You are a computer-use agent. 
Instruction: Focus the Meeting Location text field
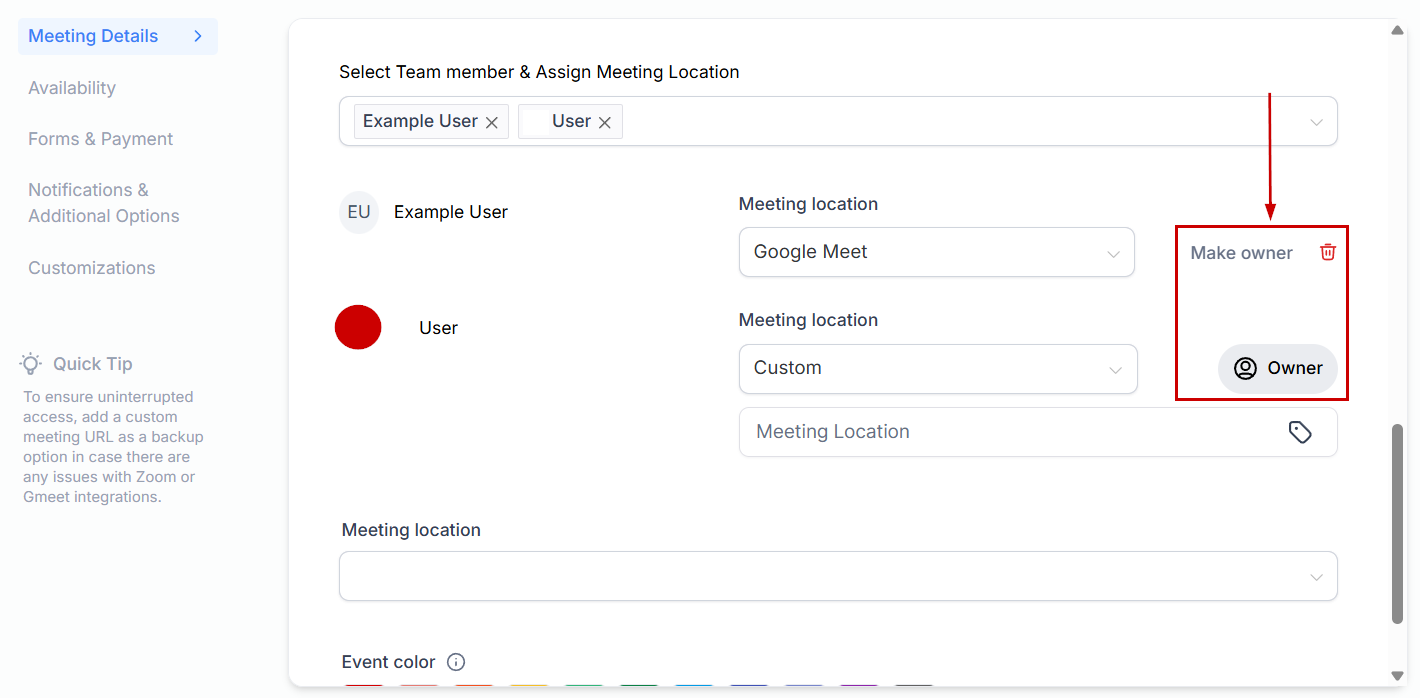[1038, 432]
